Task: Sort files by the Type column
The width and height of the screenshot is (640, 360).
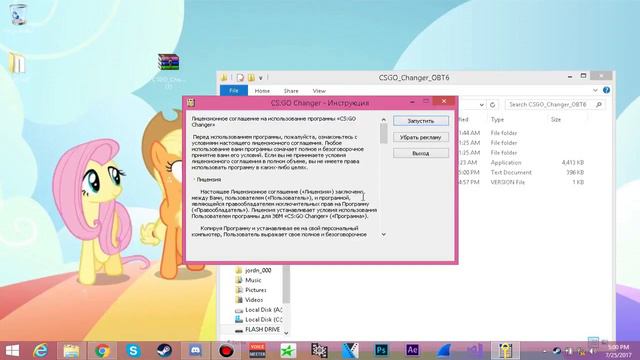Action: (x=497, y=120)
